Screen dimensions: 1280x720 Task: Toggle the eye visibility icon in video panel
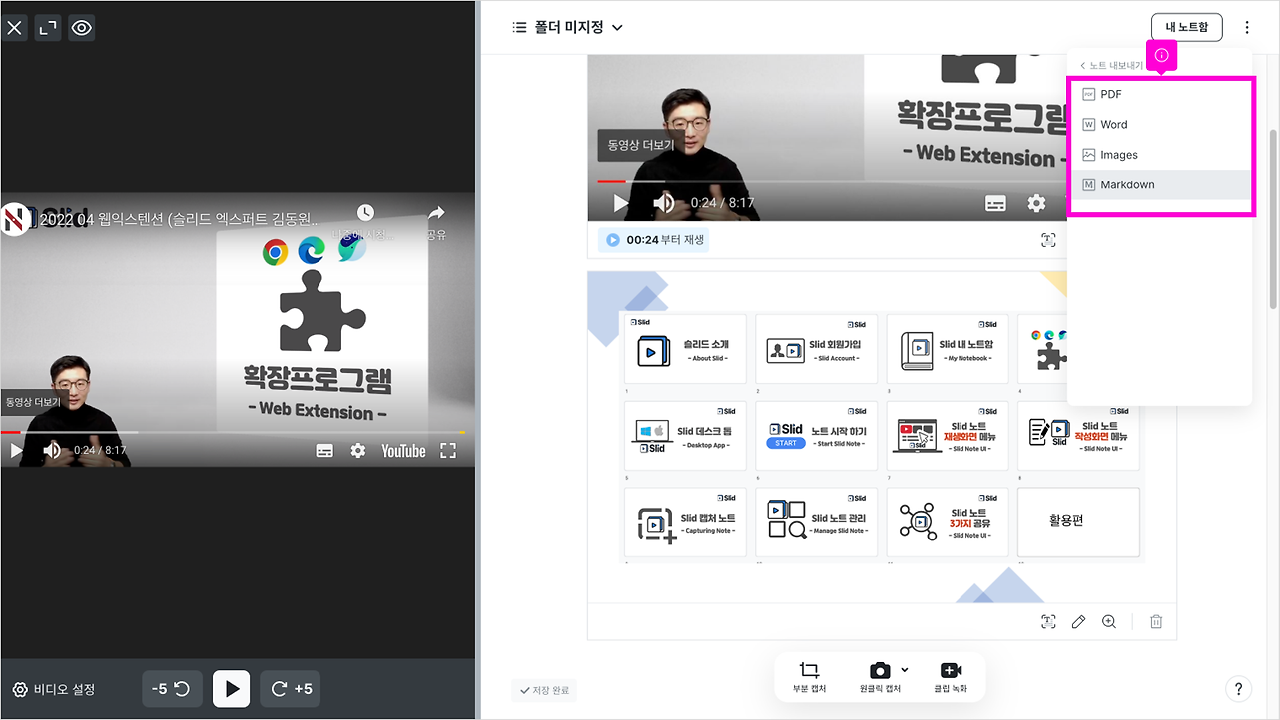[x=81, y=27]
